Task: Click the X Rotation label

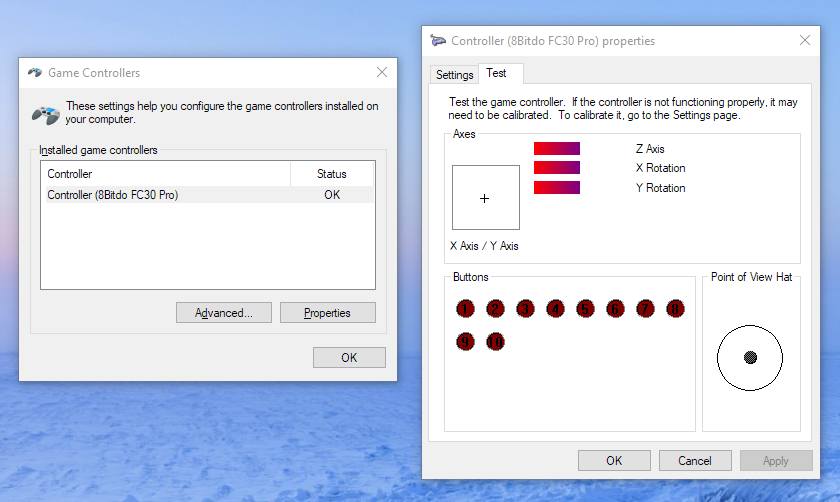Action: pyautogui.click(x=661, y=168)
